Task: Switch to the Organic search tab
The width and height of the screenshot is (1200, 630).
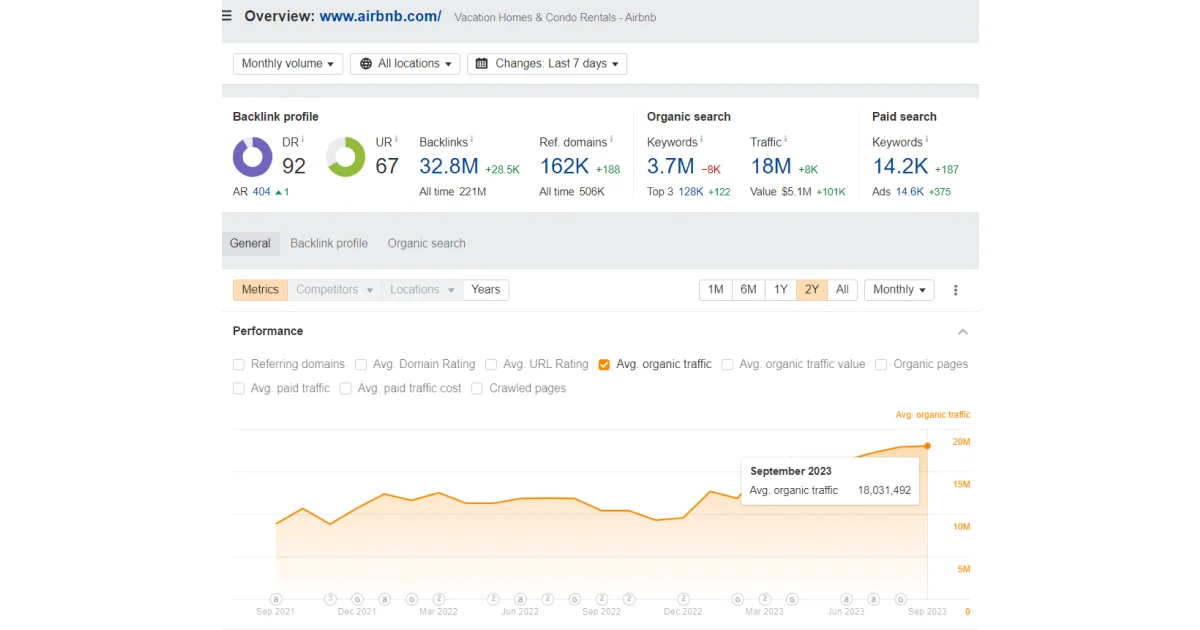Action: tap(427, 243)
